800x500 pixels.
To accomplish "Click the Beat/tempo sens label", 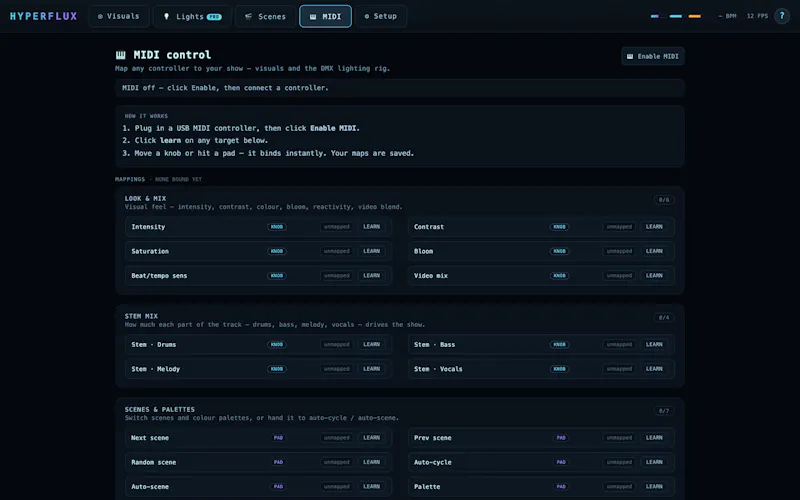I will 159,276.
